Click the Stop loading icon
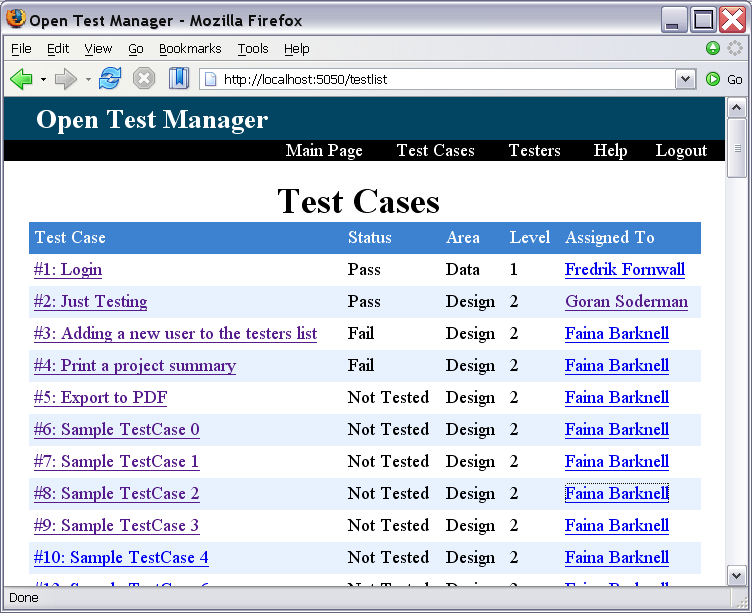752x613 pixels. coord(144,79)
